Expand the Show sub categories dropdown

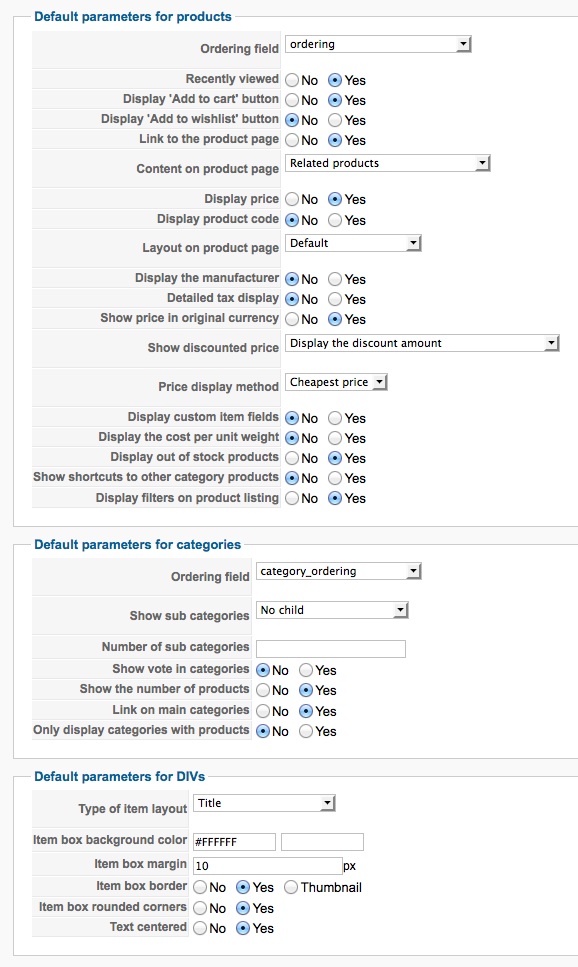pos(332,610)
